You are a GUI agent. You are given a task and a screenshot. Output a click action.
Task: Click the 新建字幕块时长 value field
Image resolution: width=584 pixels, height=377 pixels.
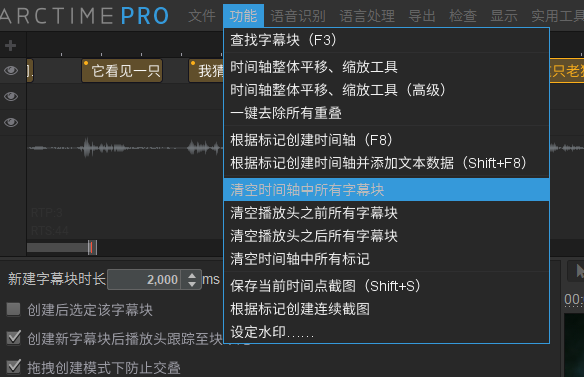click(x=144, y=279)
